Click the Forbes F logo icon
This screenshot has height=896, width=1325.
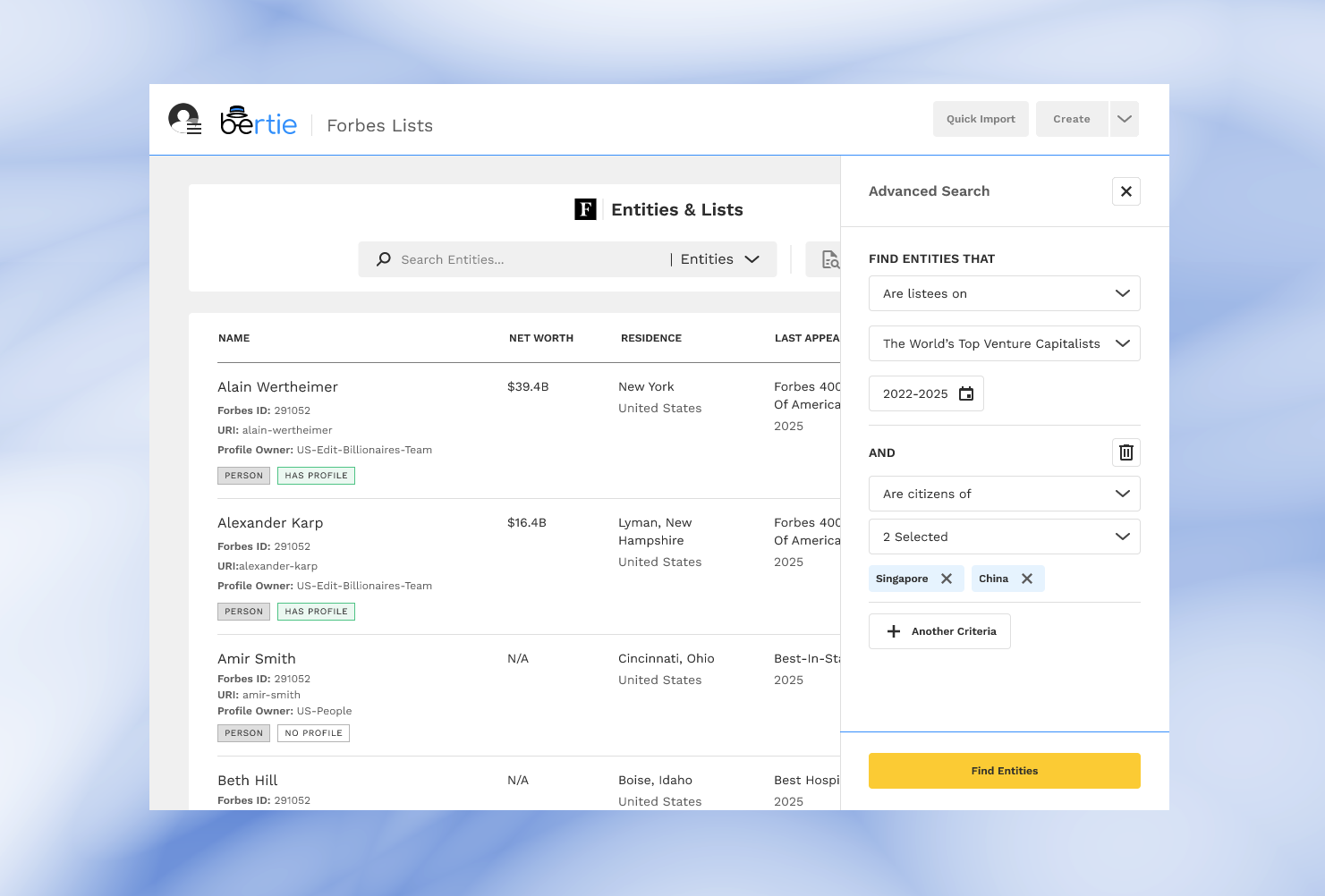click(585, 209)
